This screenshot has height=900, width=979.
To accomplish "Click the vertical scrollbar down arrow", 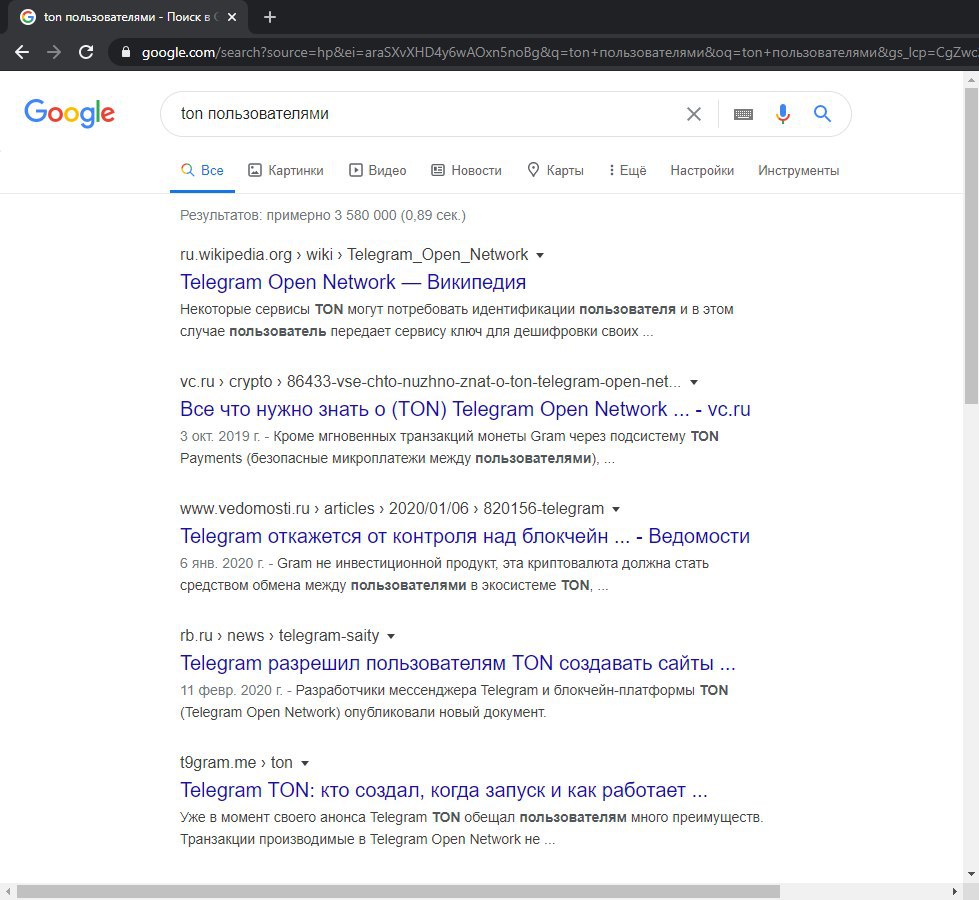I will point(971,874).
